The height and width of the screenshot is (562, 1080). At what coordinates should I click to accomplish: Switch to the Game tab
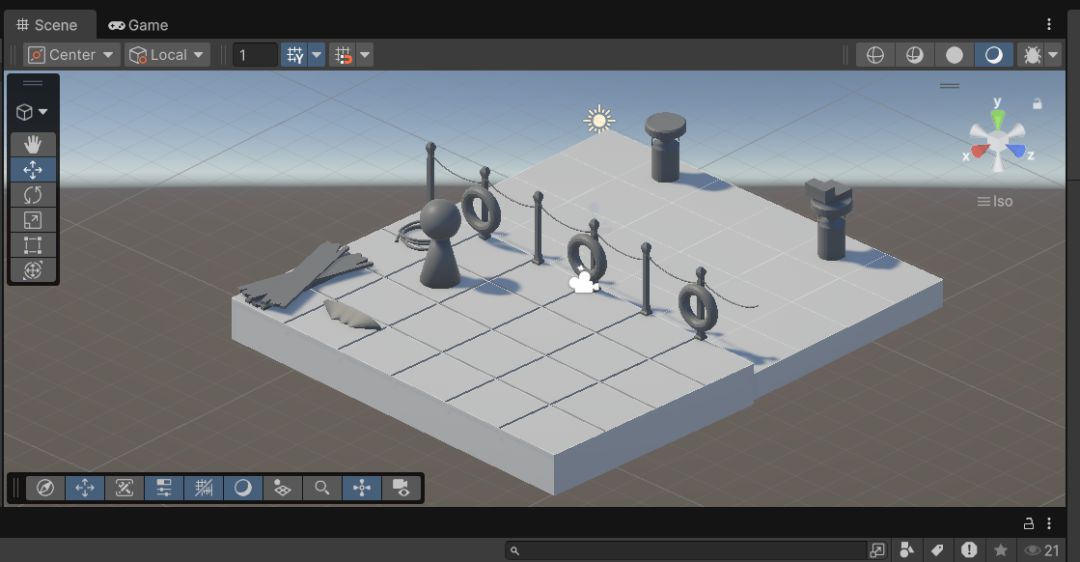[138, 25]
